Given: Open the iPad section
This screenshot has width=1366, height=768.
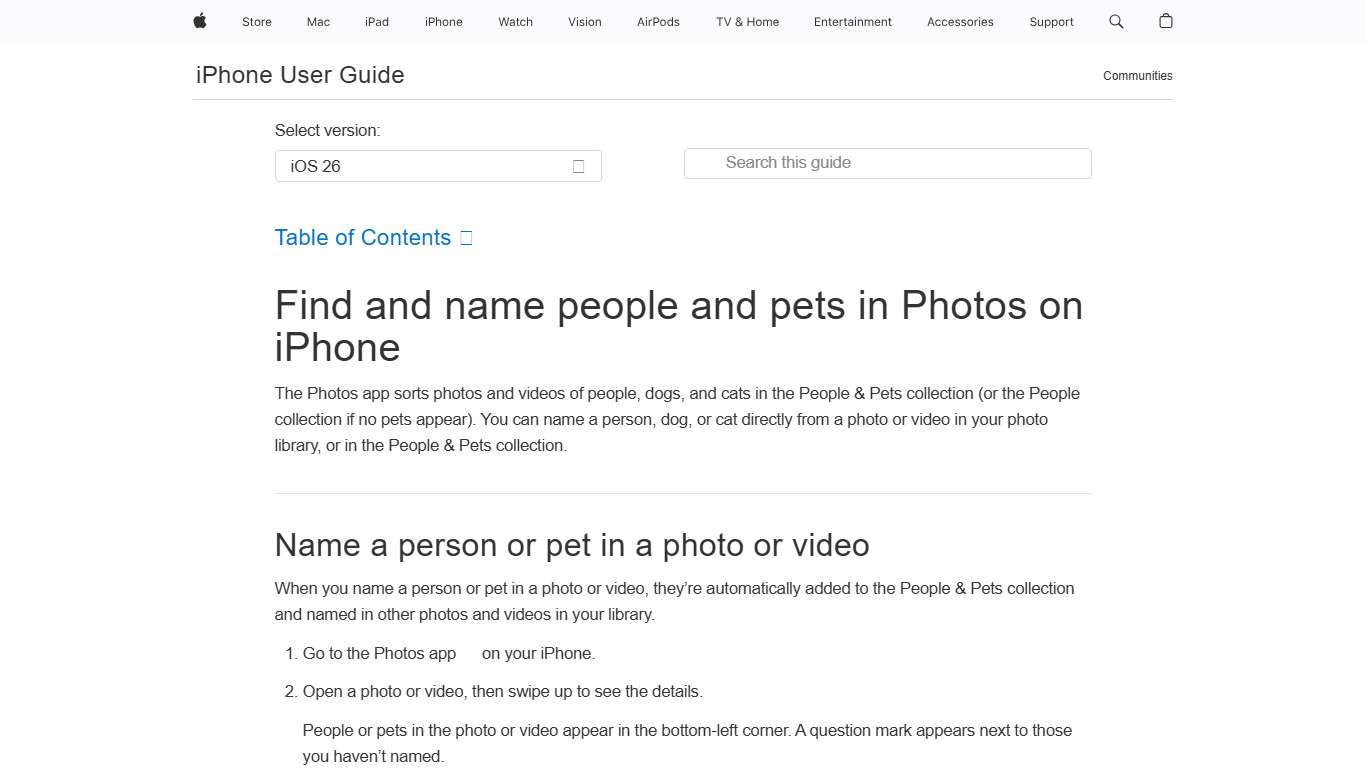Looking at the screenshot, I should (x=376, y=21).
